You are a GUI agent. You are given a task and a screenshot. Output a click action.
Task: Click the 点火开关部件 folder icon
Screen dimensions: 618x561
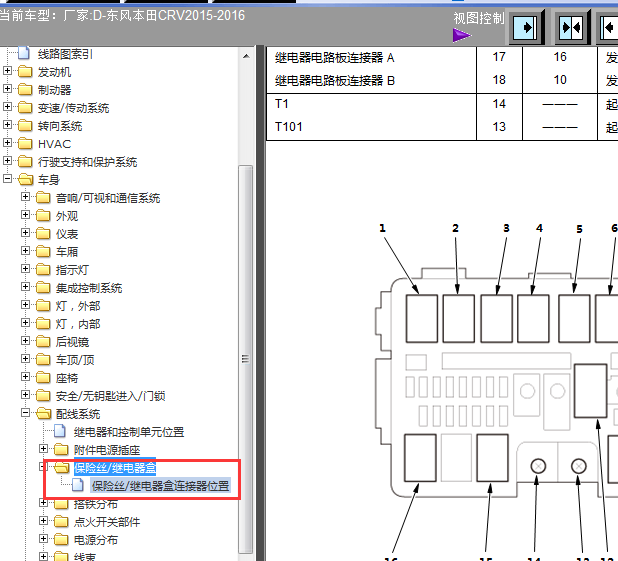click(x=61, y=522)
